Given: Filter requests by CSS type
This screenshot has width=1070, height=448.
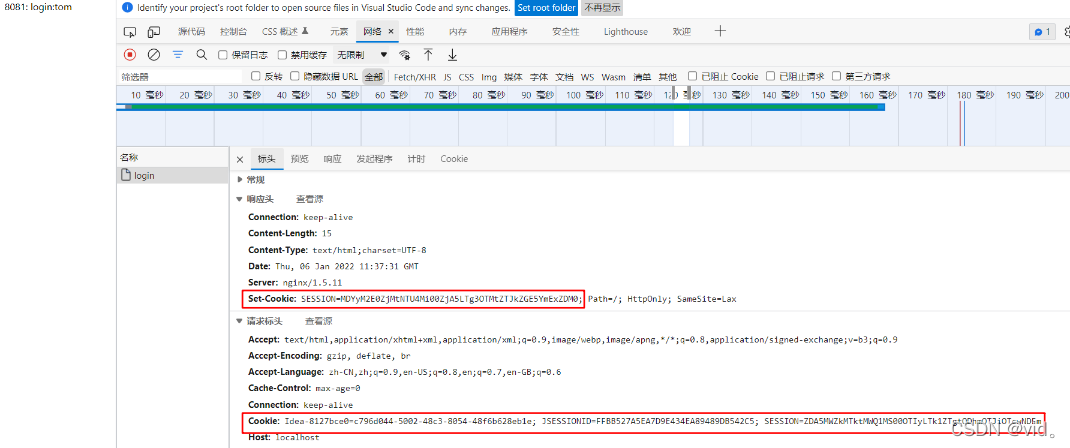Looking at the screenshot, I should click(x=466, y=77).
